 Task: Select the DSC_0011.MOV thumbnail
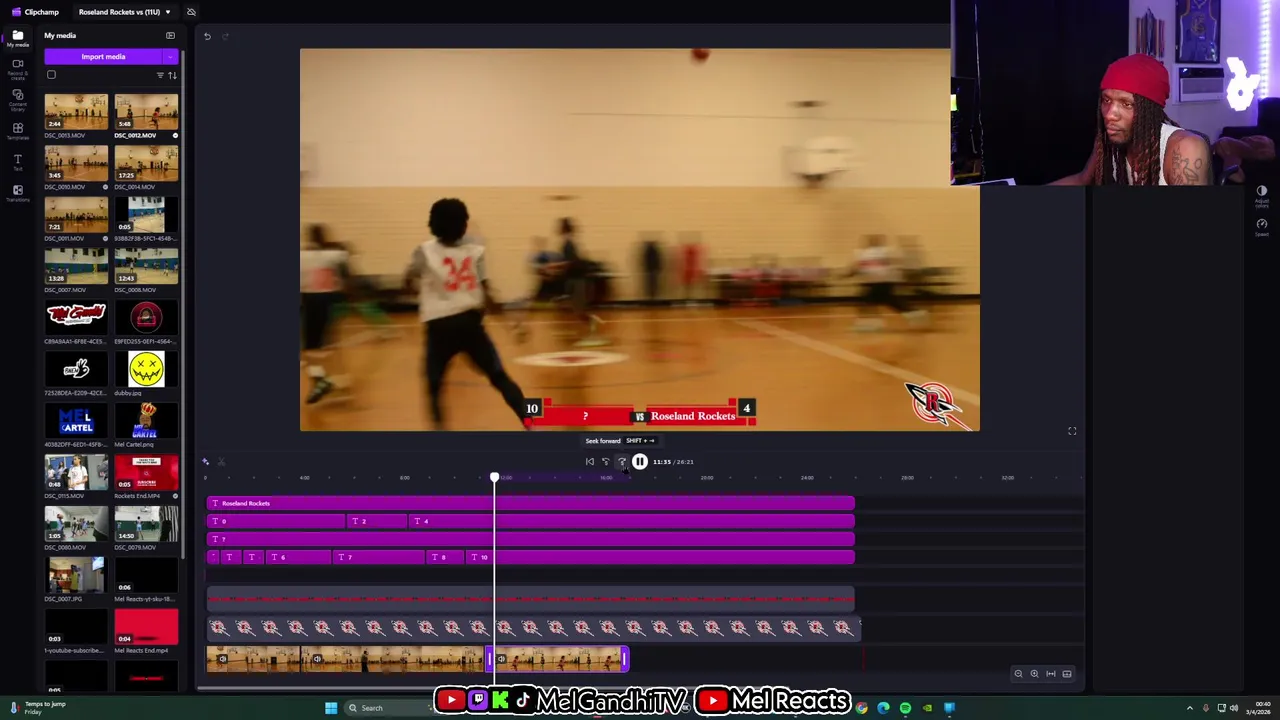click(76, 215)
